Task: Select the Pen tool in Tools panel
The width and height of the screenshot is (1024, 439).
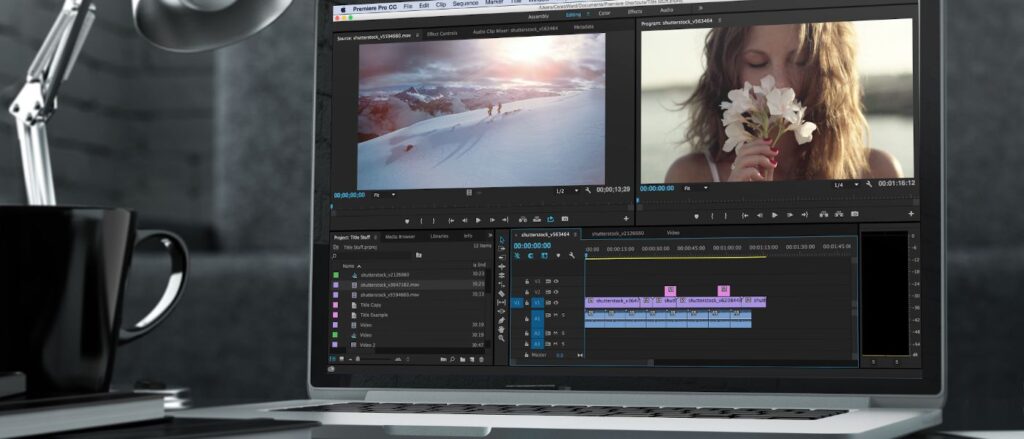Action: pyautogui.click(x=501, y=320)
